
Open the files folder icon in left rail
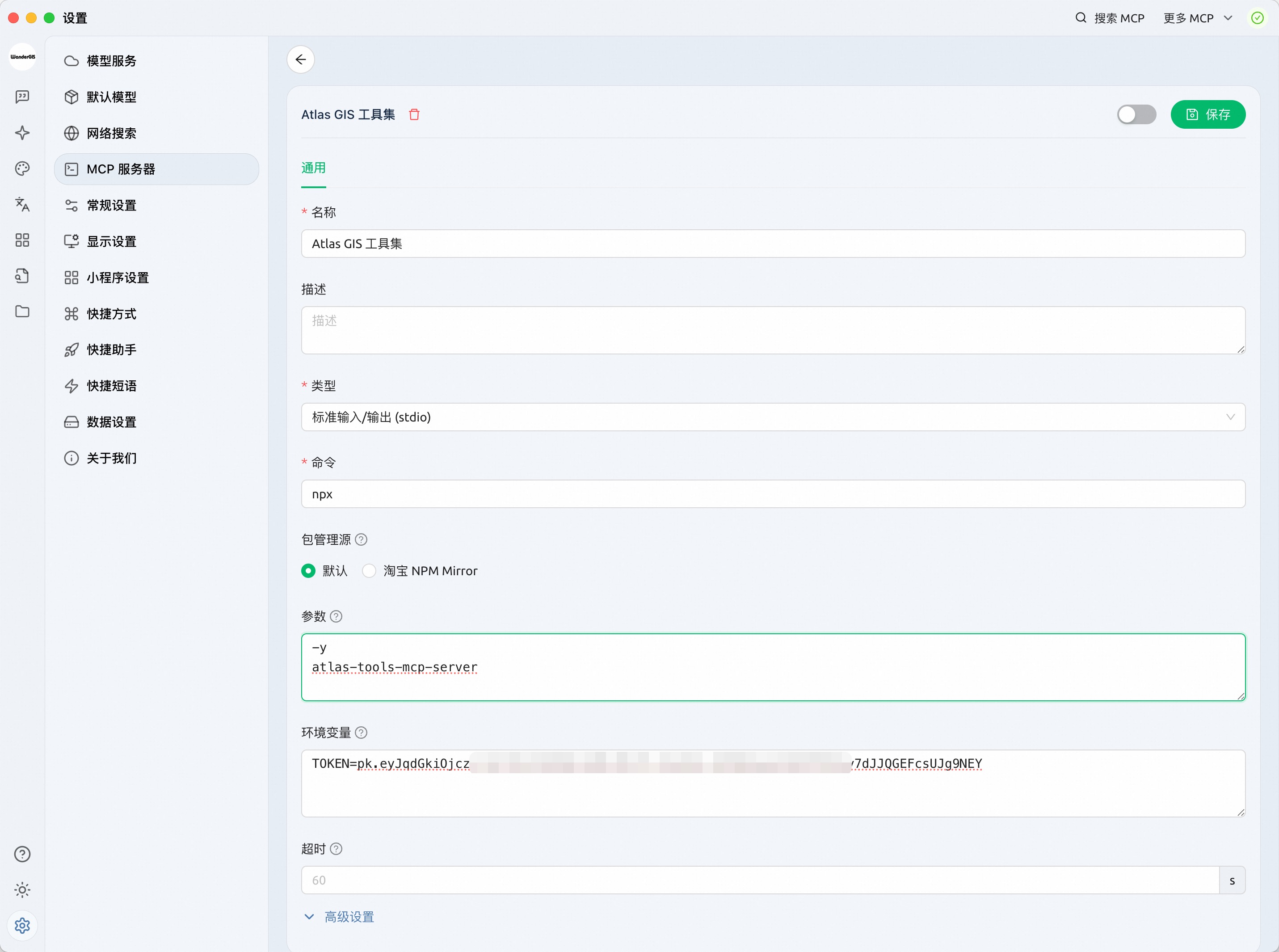(22, 311)
